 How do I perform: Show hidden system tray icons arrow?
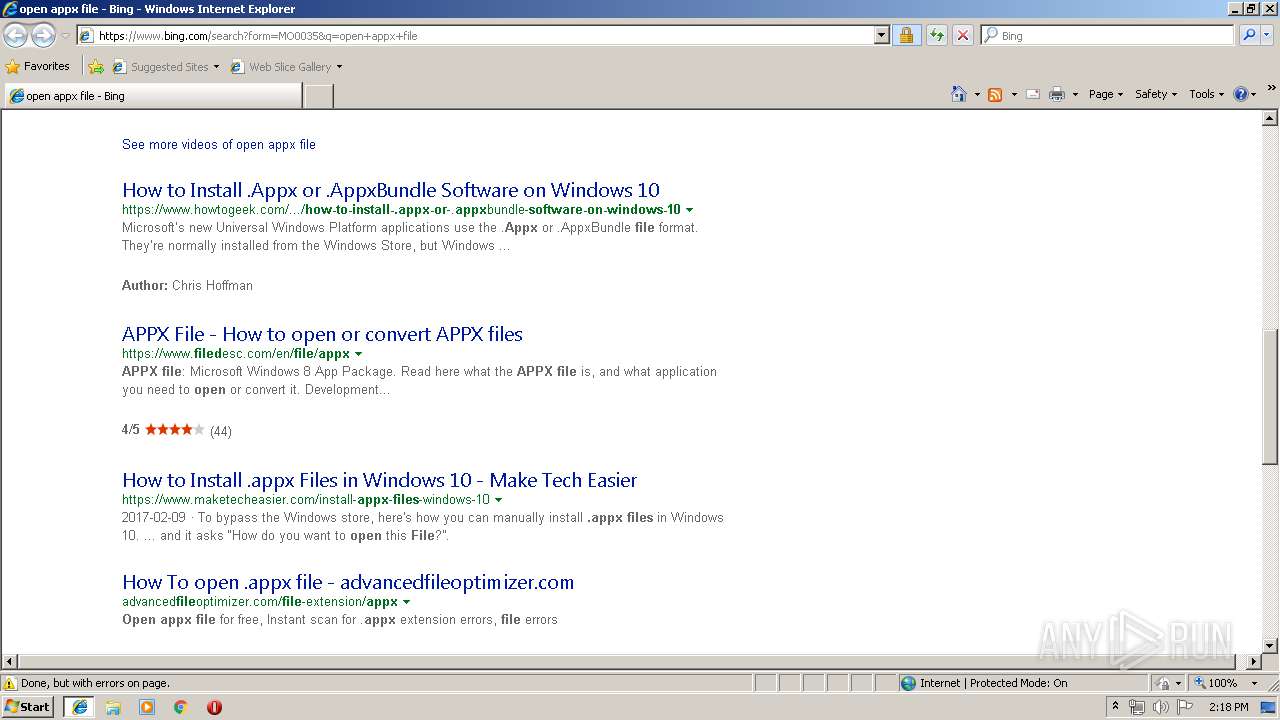click(x=1115, y=707)
